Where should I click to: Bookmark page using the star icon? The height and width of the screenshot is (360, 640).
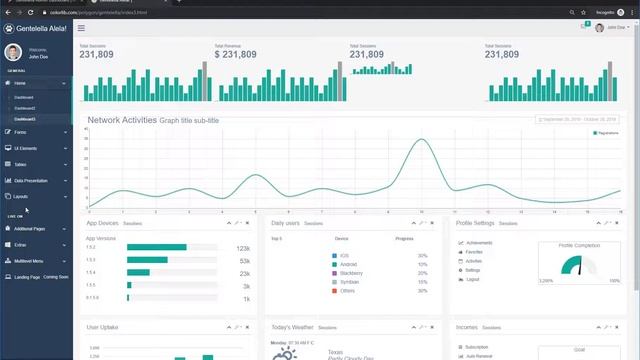point(583,13)
